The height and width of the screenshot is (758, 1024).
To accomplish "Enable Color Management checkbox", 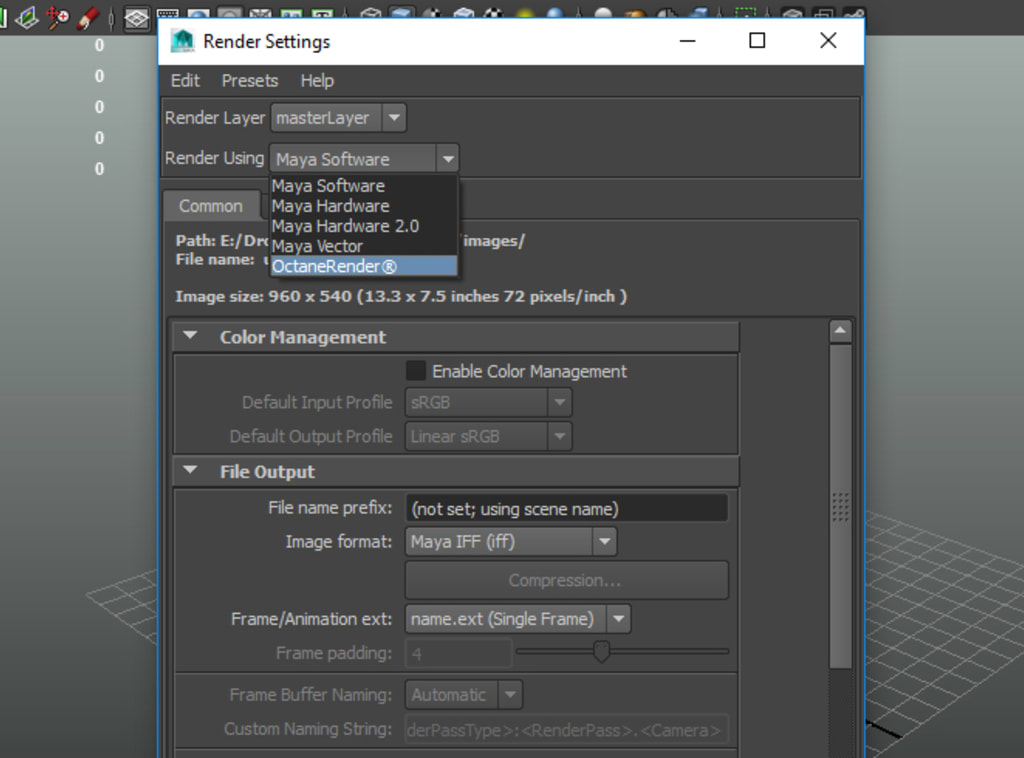I will point(416,371).
